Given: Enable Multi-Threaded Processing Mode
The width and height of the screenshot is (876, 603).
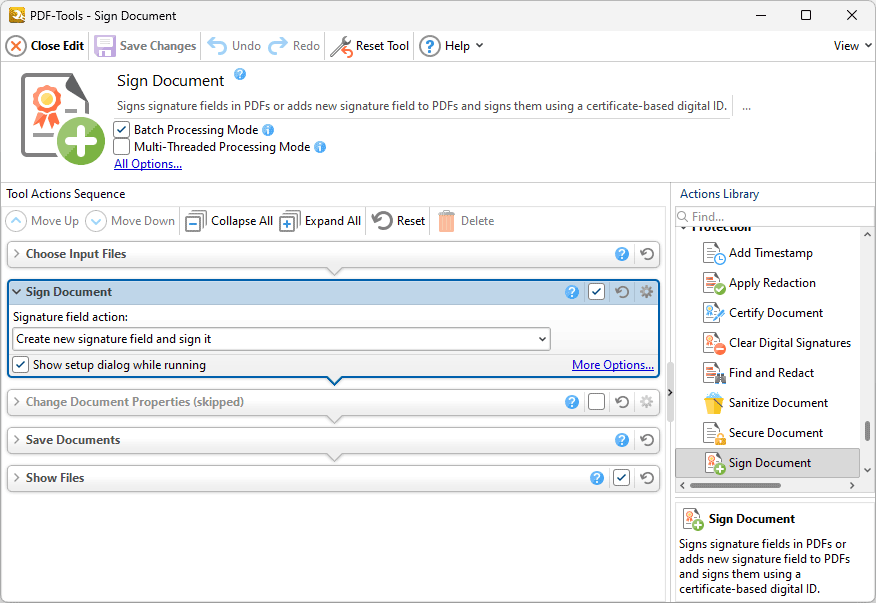Looking at the screenshot, I should point(121,147).
